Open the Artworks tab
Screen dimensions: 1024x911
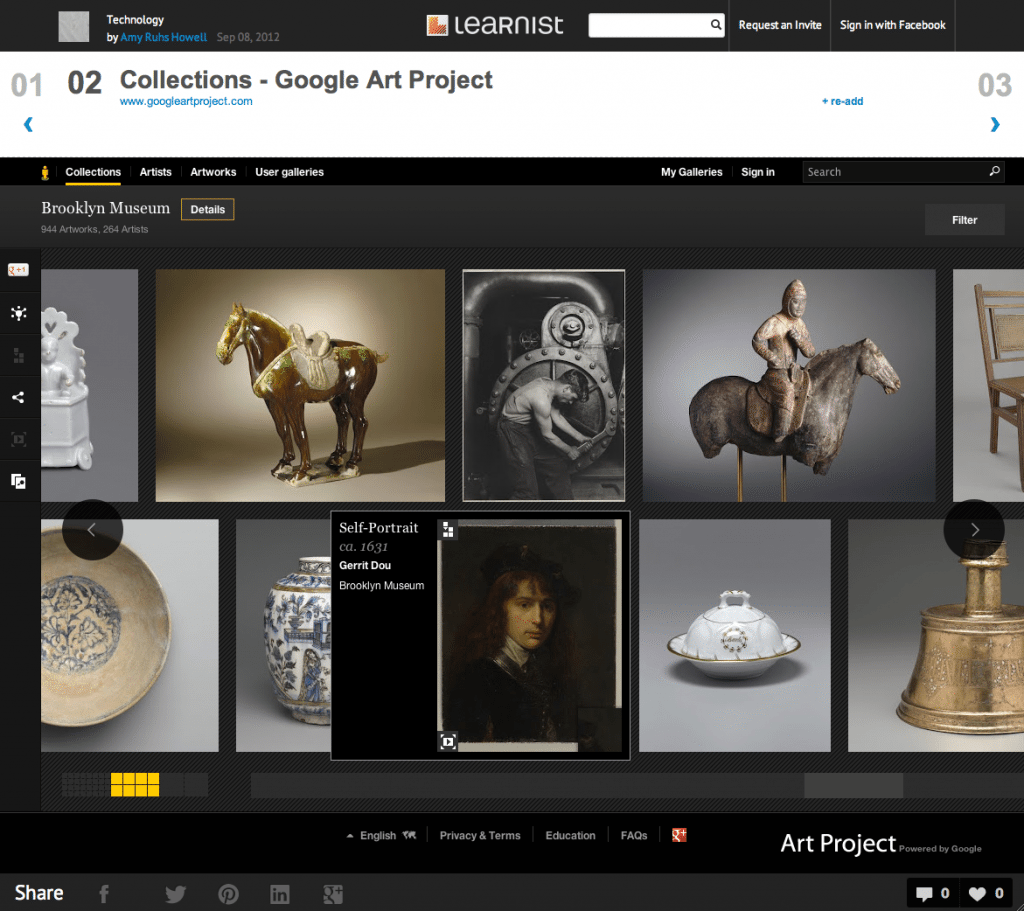point(213,172)
